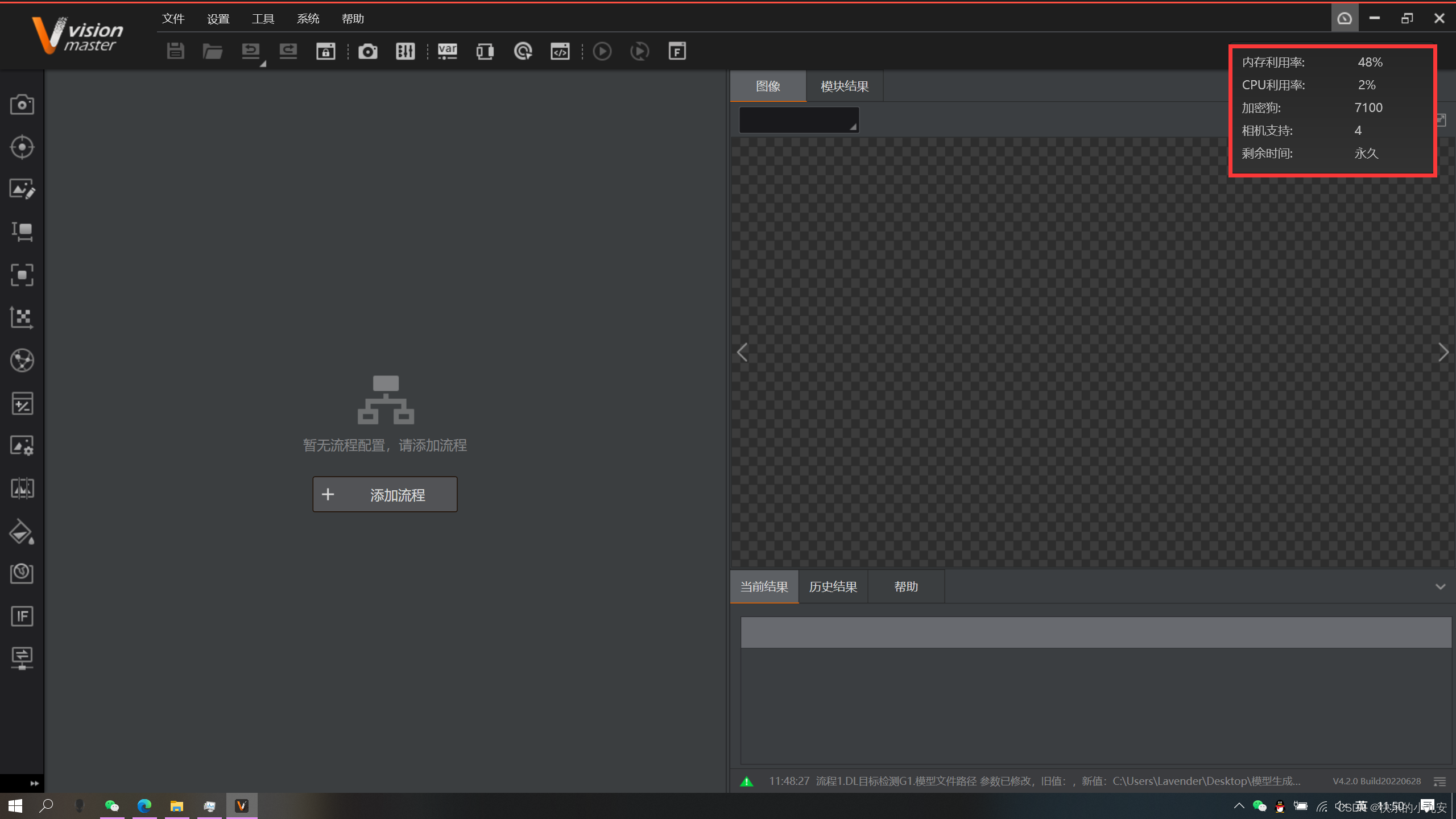Click the status monitor icon near minimize button
Screen dimensions: 1456x819
tap(1345, 18)
